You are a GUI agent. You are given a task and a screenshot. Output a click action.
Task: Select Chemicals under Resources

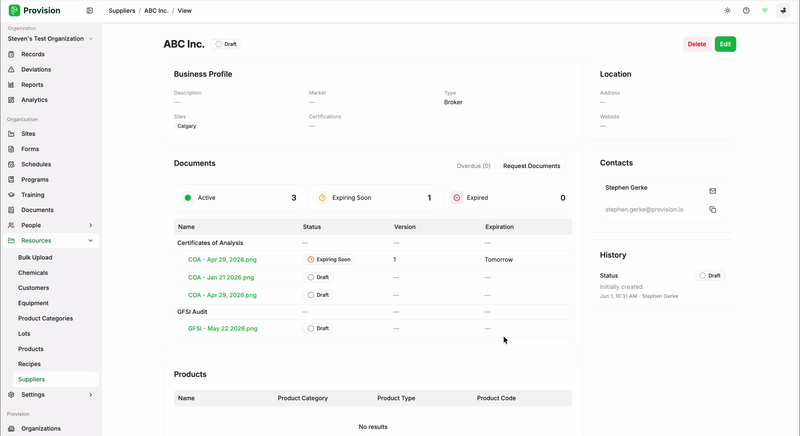point(33,273)
